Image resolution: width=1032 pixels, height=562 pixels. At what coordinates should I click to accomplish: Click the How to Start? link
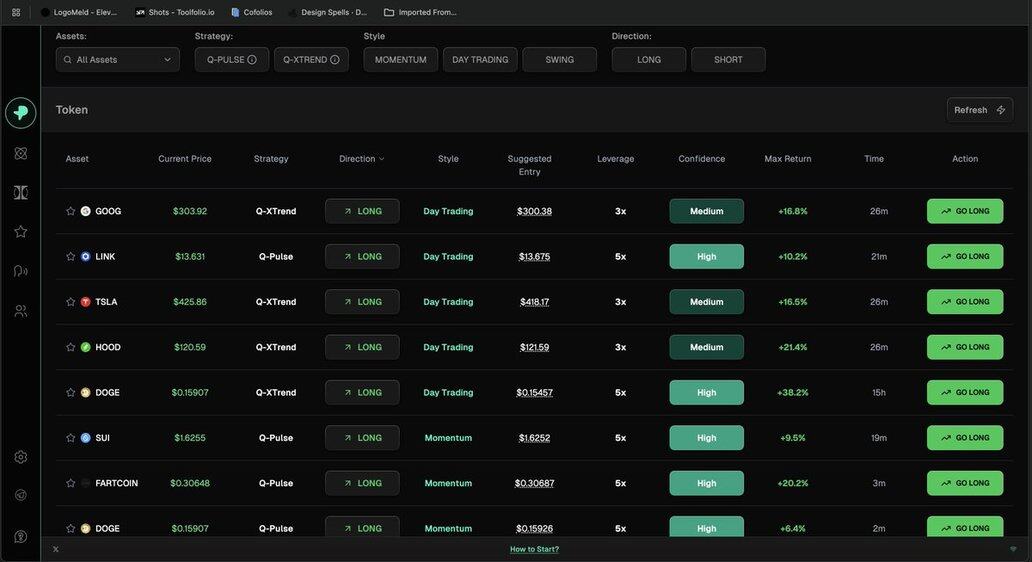(534, 549)
